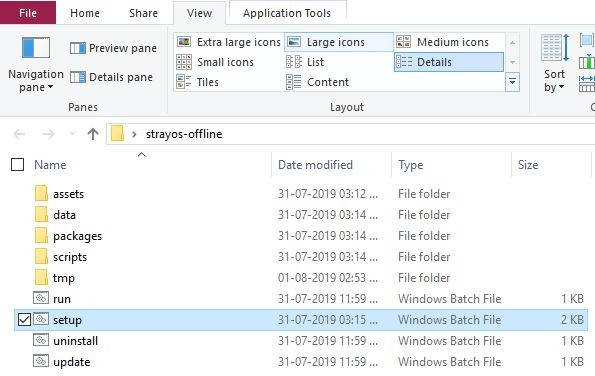Select the update batch file icon
The image size is (595, 376).
point(41,361)
